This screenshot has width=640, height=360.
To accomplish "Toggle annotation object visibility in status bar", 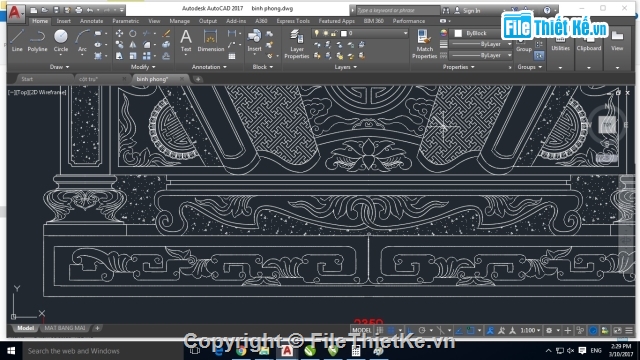I will tap(490, 330).
